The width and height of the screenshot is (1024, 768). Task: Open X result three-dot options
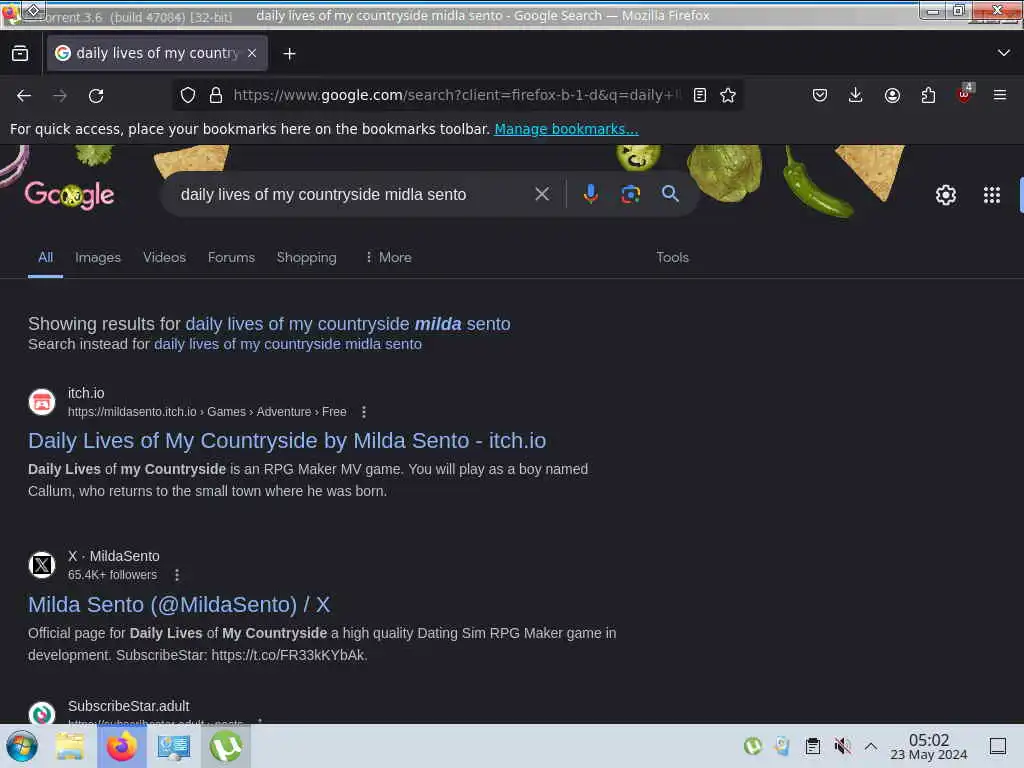coord(176,575)
